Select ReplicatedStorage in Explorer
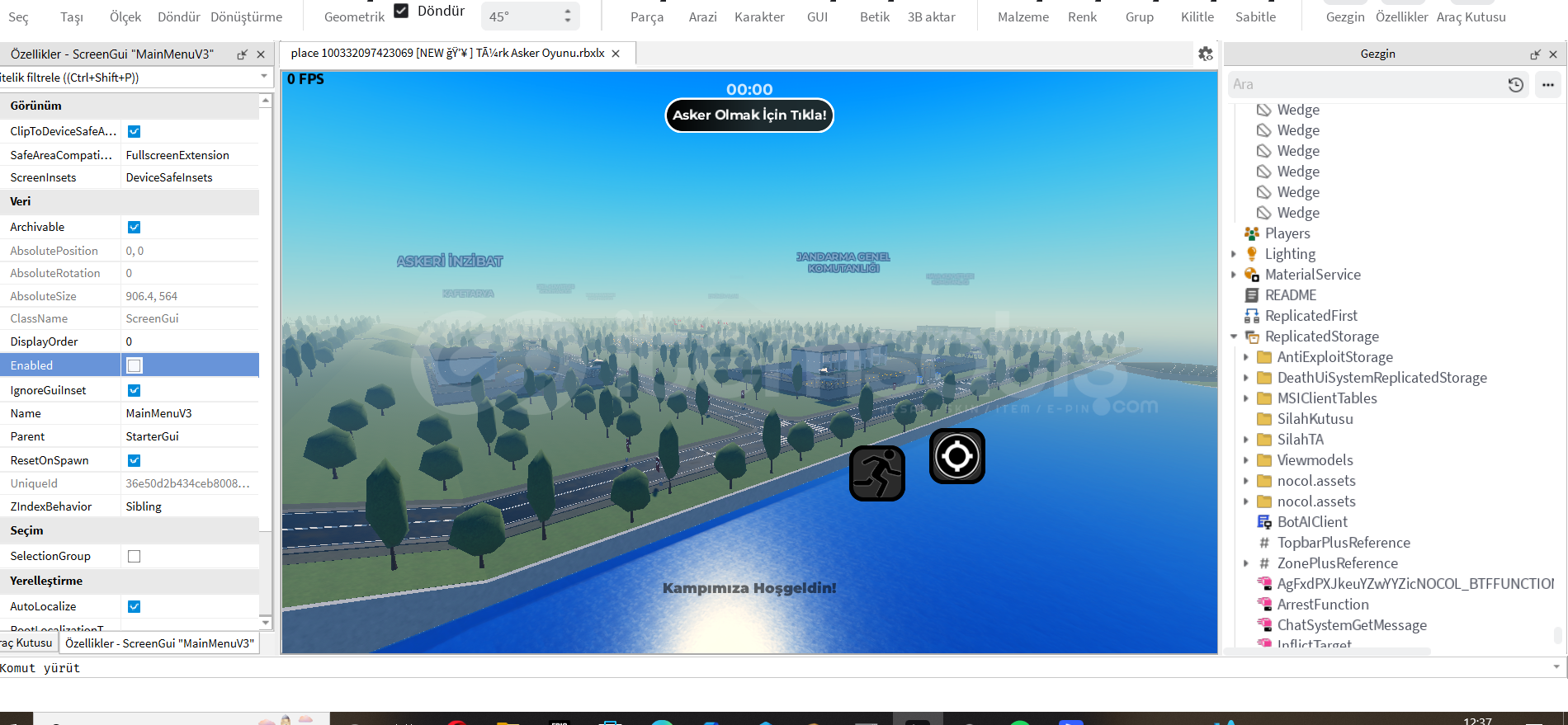1568x725 pixels. pos(1321,337)
